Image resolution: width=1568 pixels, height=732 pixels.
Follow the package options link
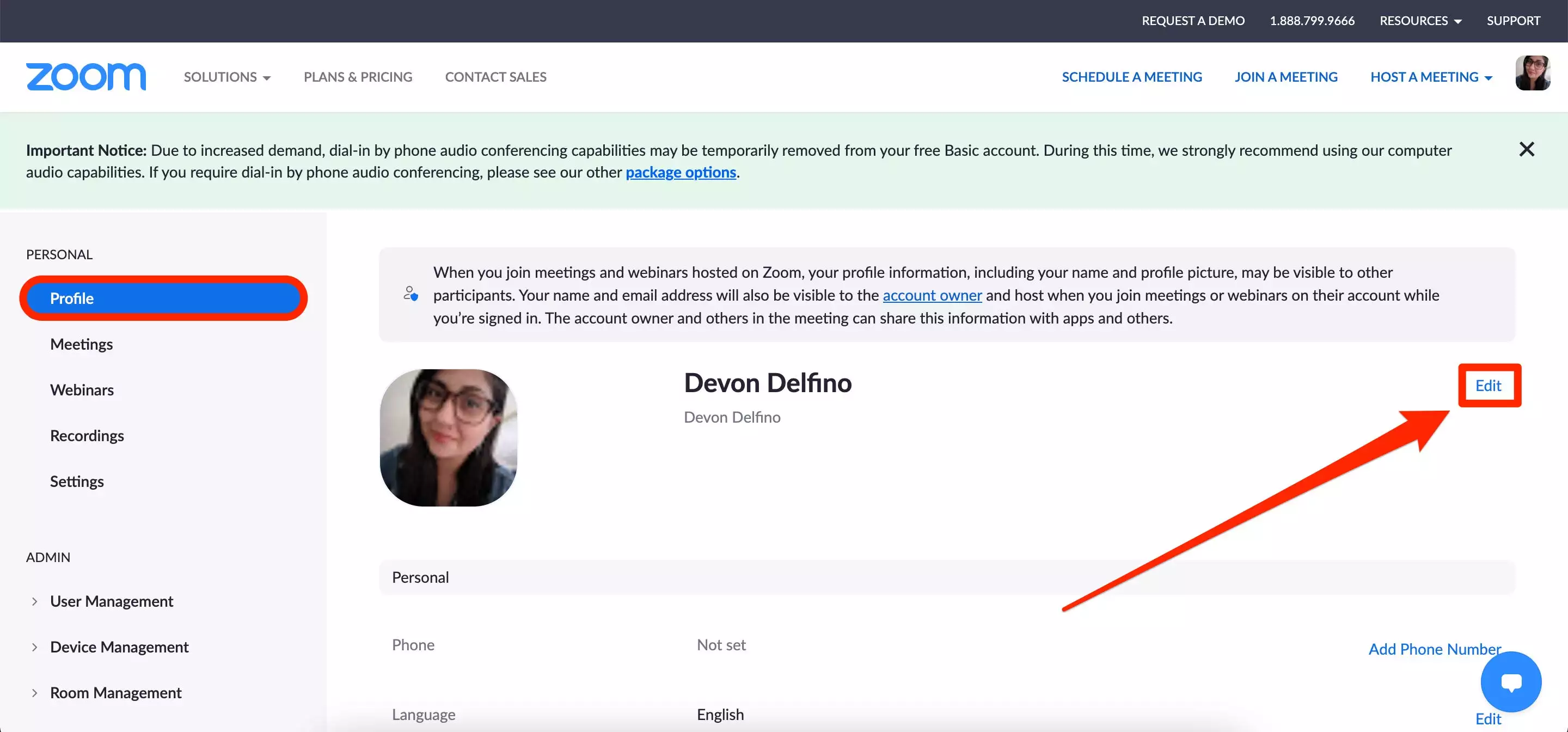click(x=681, y=172)
